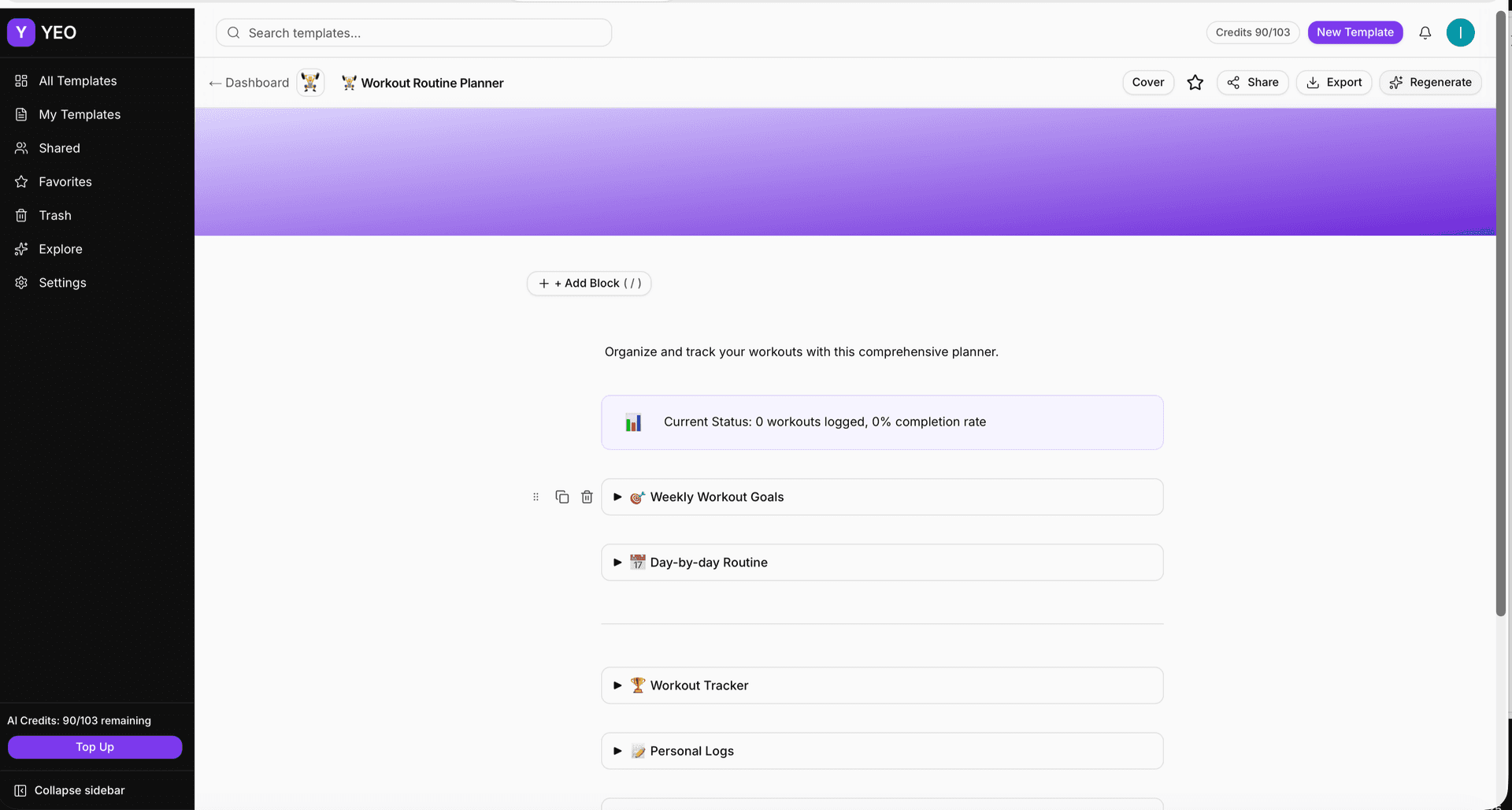Expand Personal Logs section
Screen dimensions: 1512x810
coord(617,751)
